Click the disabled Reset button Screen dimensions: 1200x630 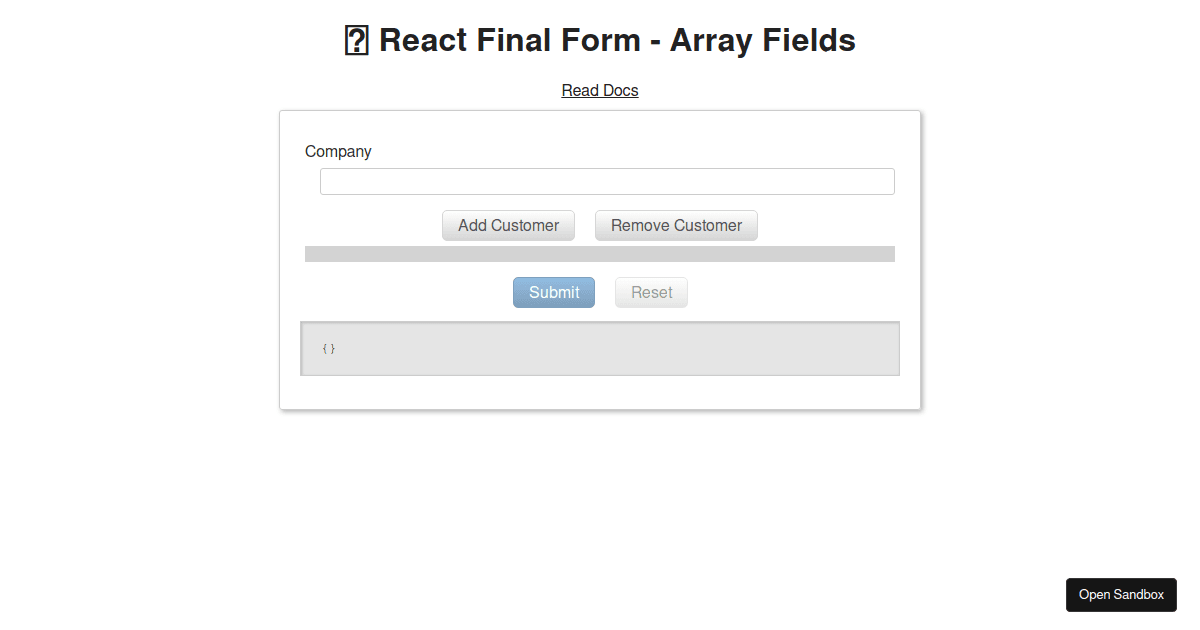(x=651, y=292)
